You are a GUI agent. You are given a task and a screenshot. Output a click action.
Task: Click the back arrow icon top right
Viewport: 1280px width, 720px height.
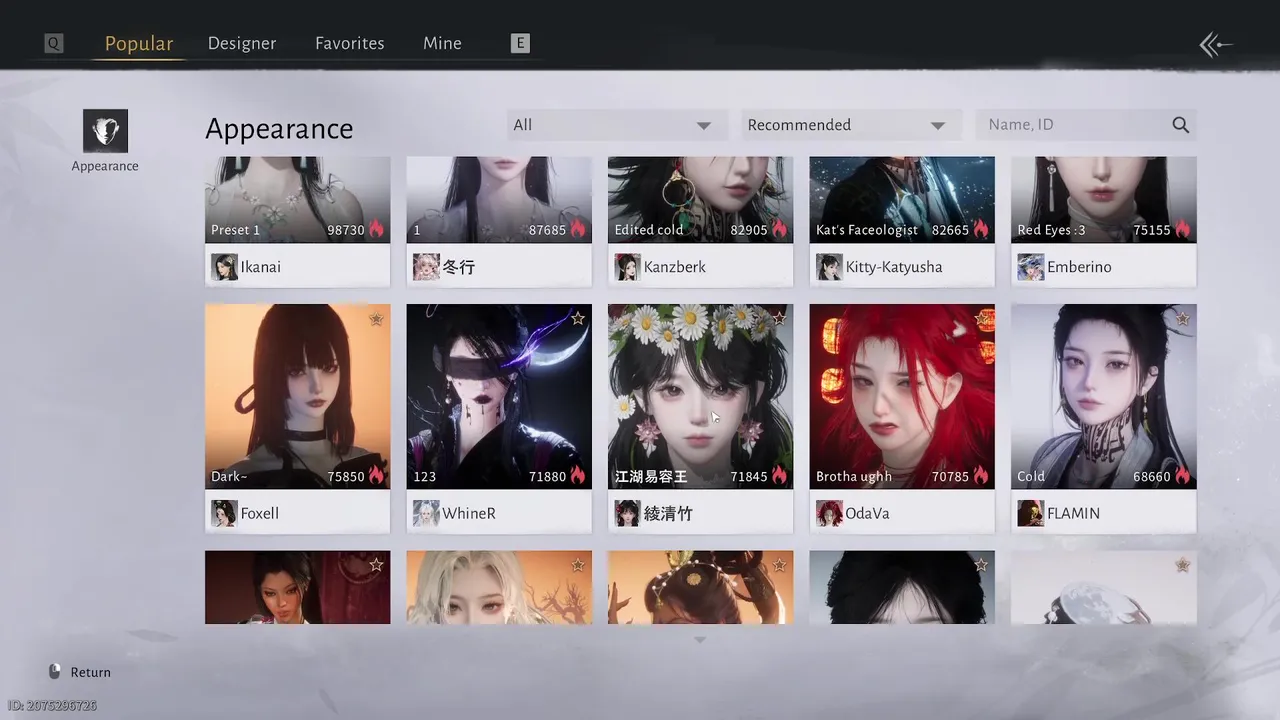(x=1216, y=44)
